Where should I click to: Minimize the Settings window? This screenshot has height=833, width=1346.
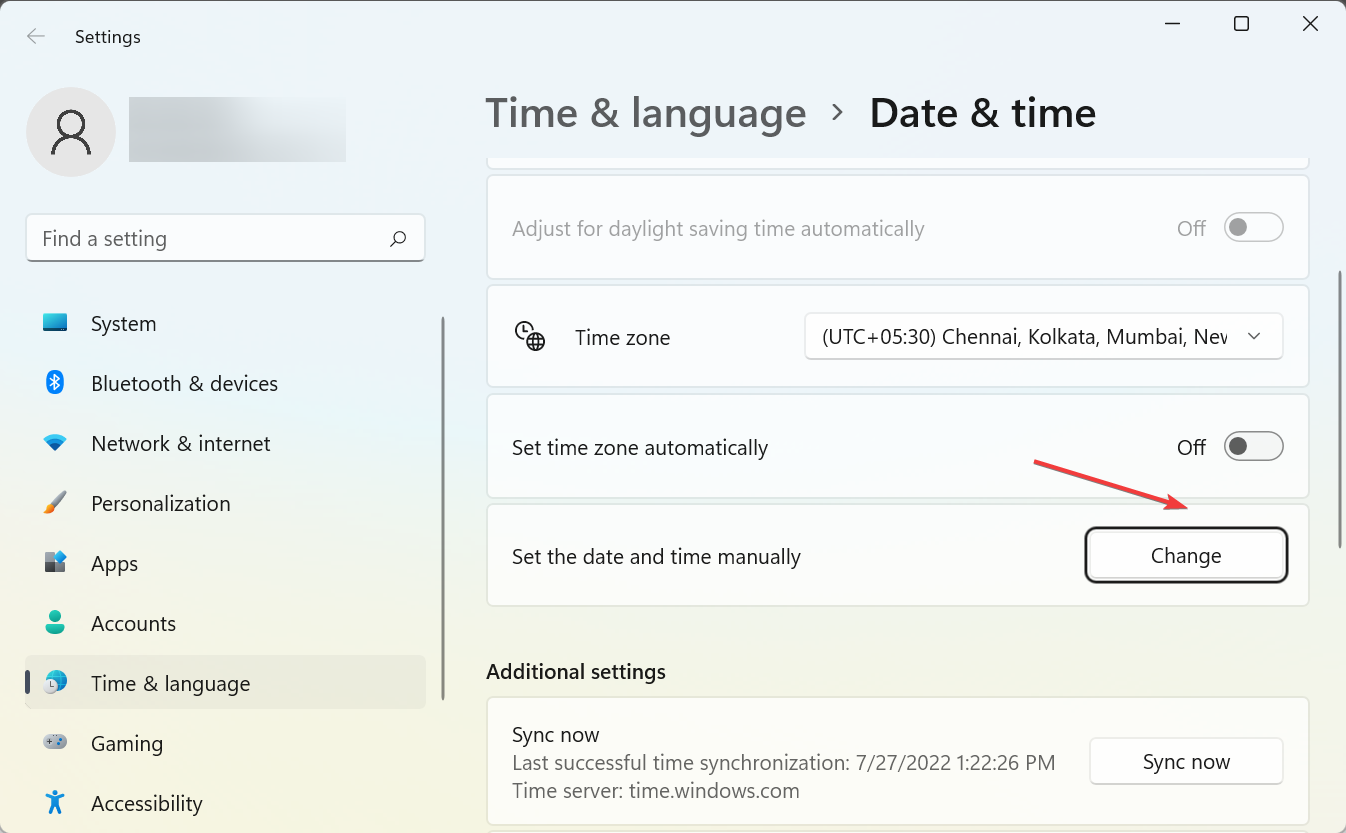1173,24
